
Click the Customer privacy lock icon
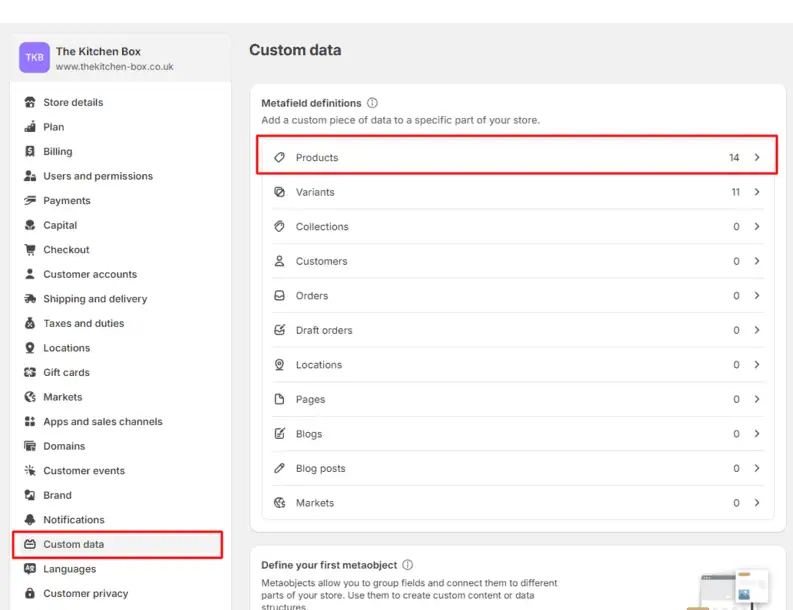click(x=30, y=593)
